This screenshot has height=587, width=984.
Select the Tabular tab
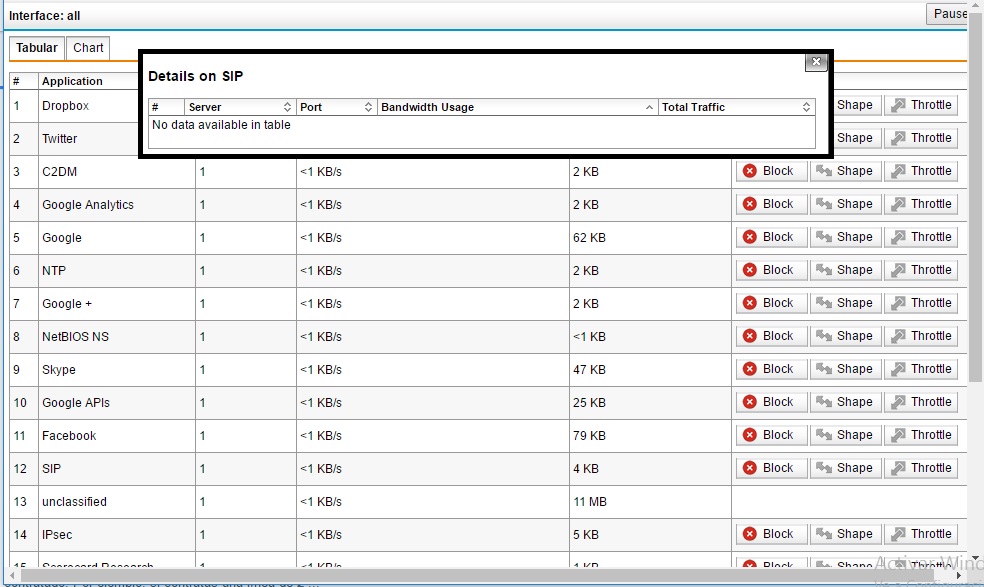click(36, 48)
